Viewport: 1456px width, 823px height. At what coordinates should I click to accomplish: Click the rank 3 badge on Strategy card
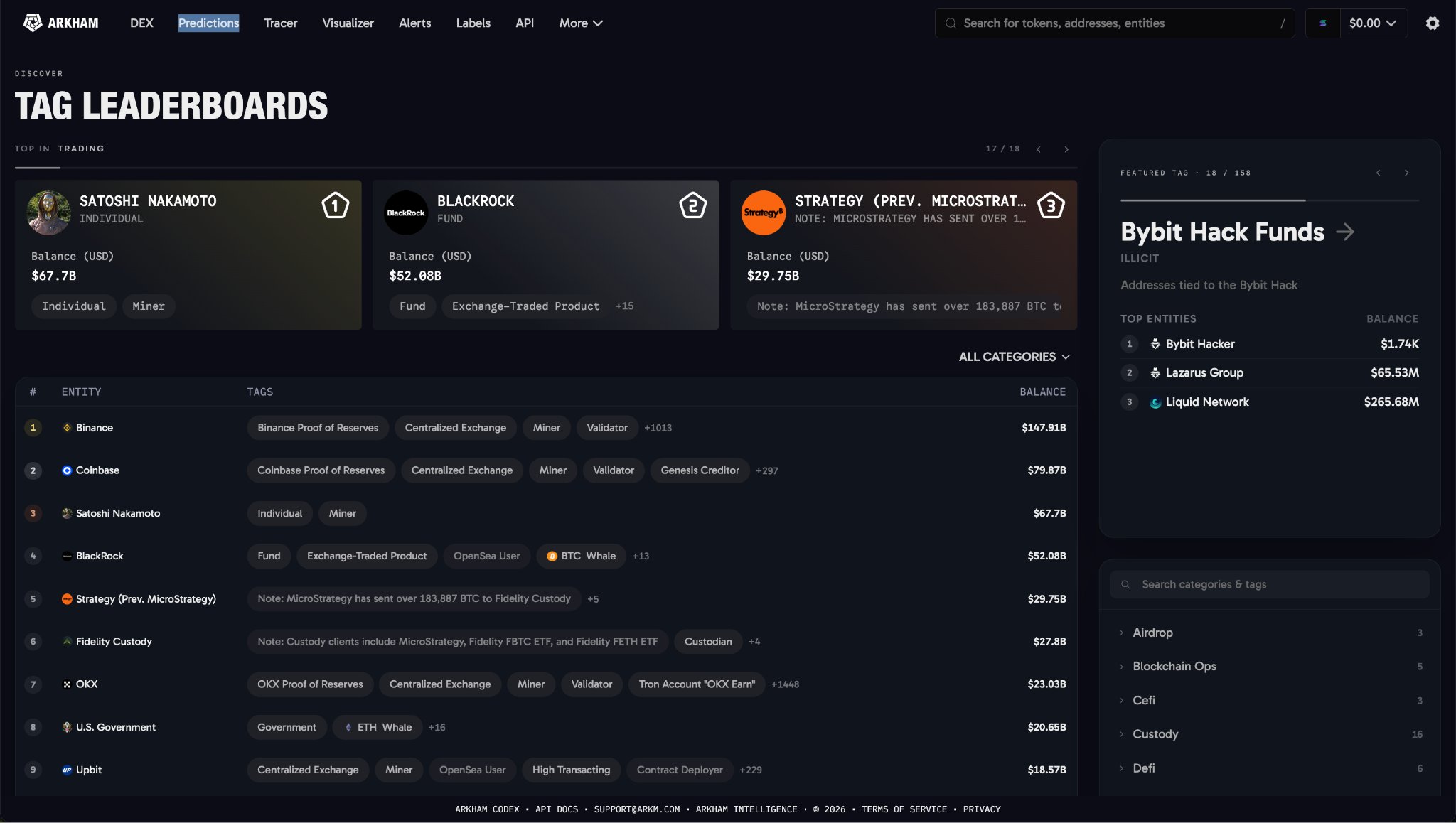pos(1051,205)
